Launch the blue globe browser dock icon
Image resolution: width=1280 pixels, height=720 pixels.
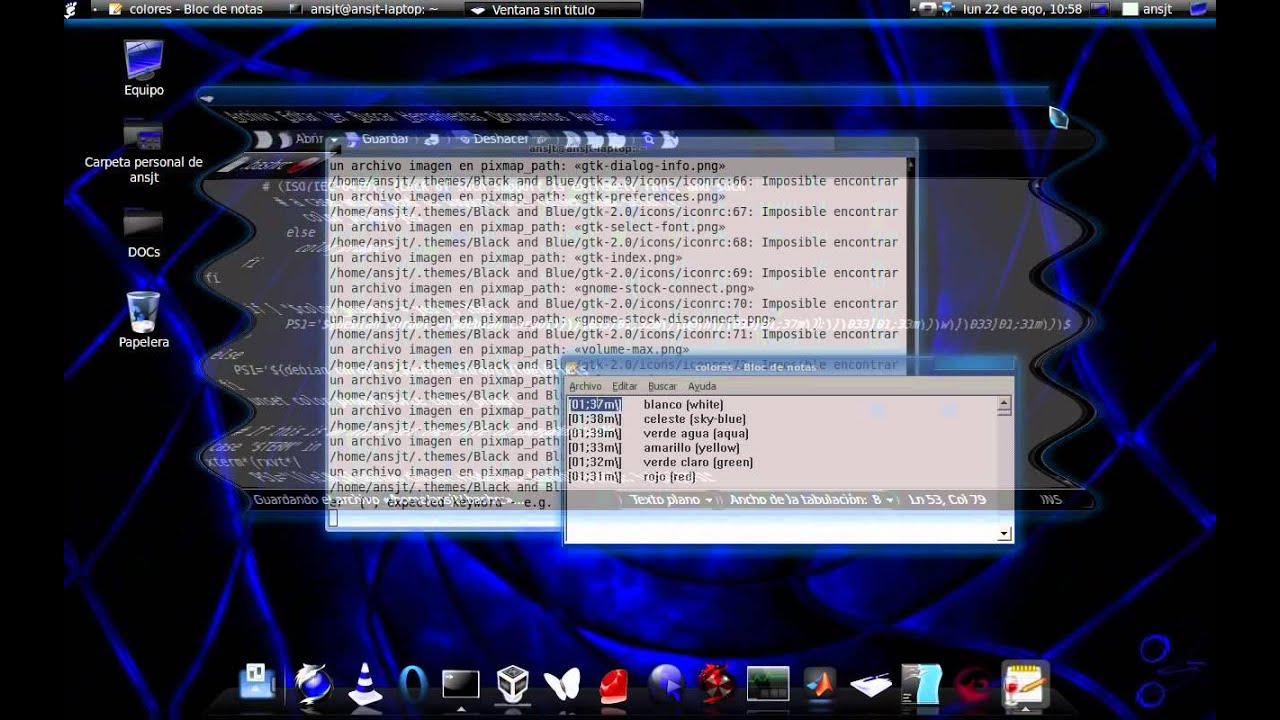tap(313, 684)
